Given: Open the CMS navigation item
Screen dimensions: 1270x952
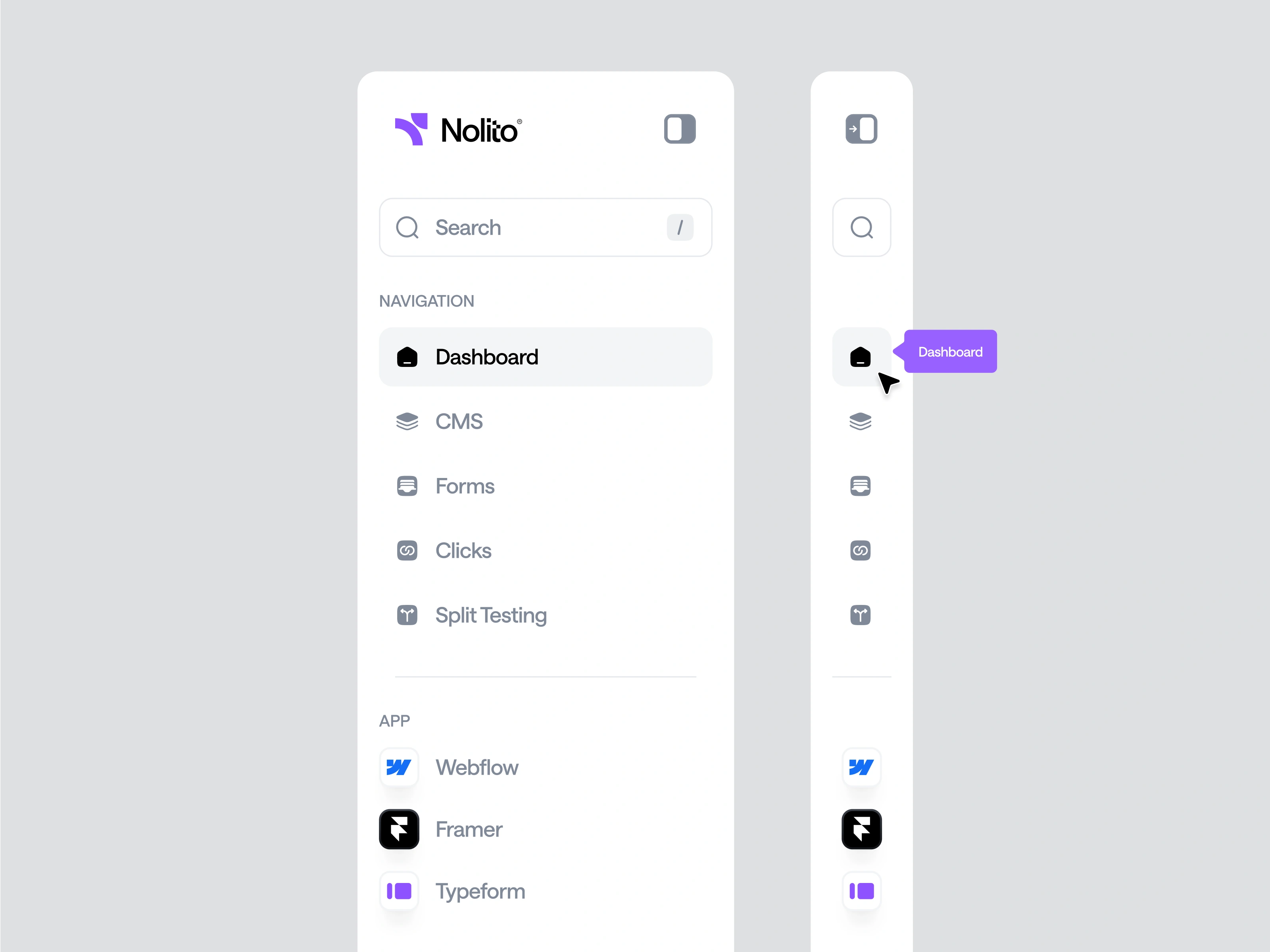Looking at the screenshot, I should [x=546, y=421].
